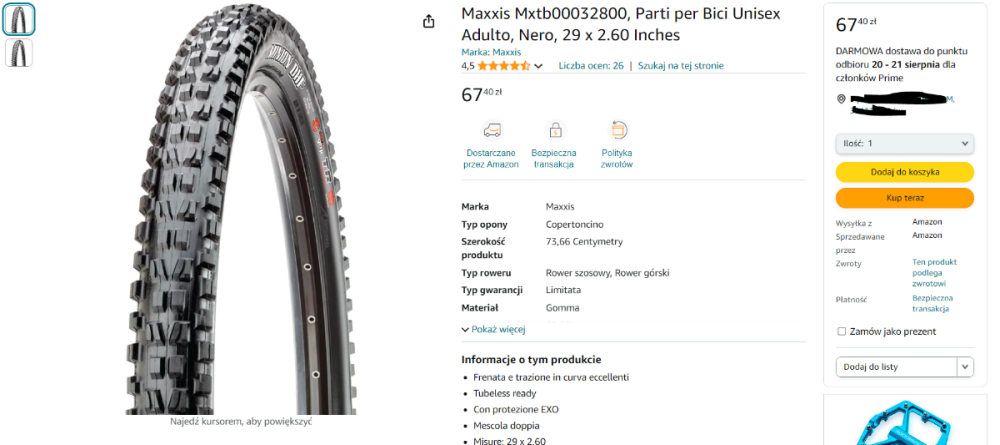Click main tire product image to enlarge
The height and width of the screenshot is (445, 1000).
click(x=241, y=209)
